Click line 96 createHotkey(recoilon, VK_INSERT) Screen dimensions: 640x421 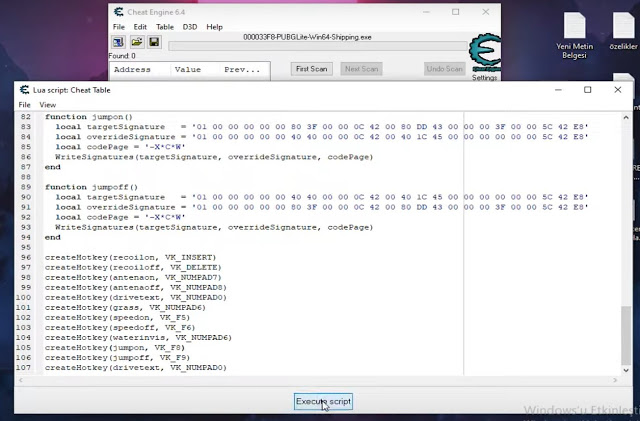point(130,257)
